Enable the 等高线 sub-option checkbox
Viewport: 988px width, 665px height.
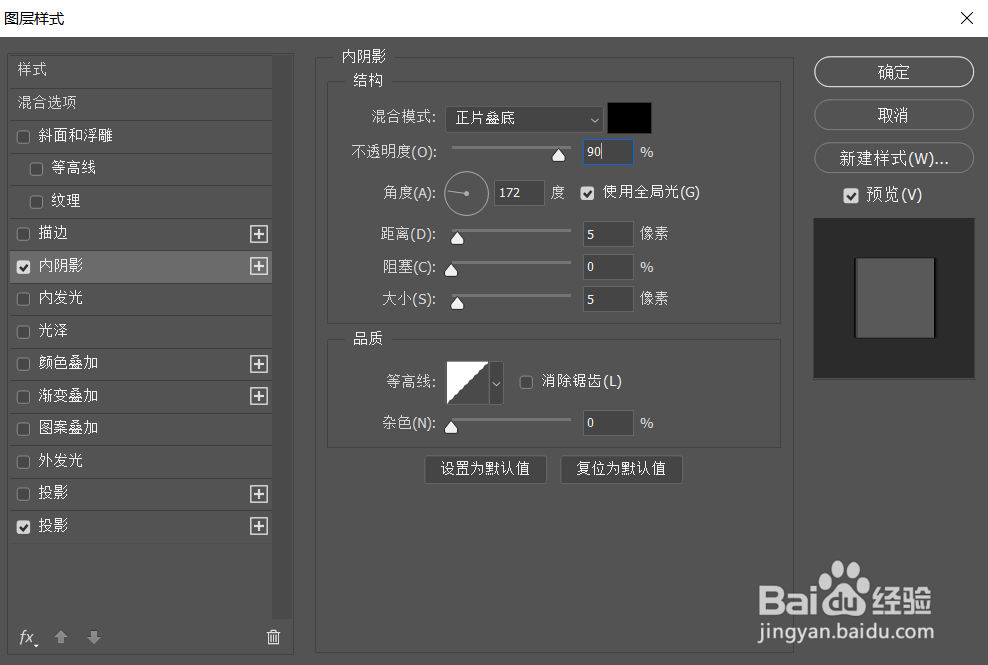click(x=37, y=169)
